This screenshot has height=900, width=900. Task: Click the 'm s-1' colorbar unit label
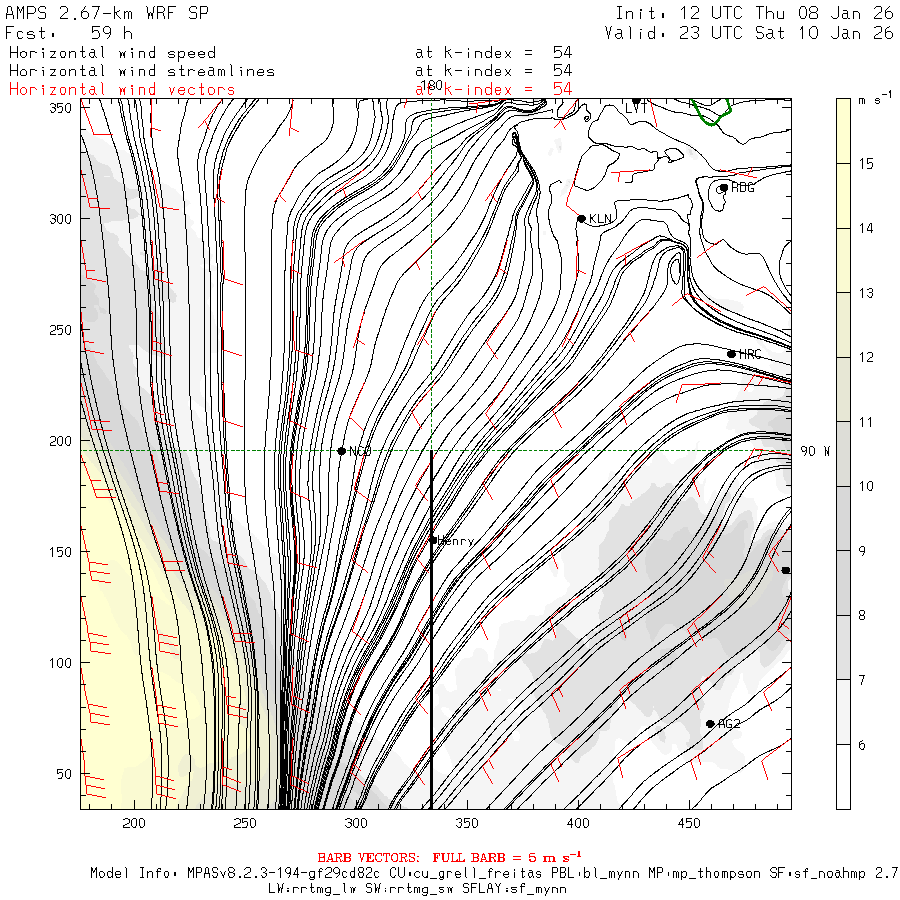[x=875, y=100]
